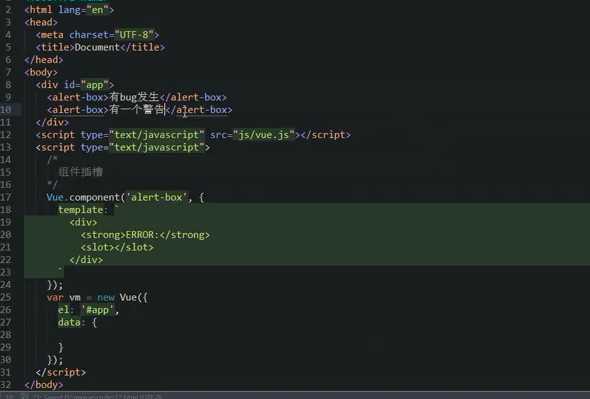Click the text 有bug发生 in the first alert-box
590x399 pixels.
(x=134, y=97)
